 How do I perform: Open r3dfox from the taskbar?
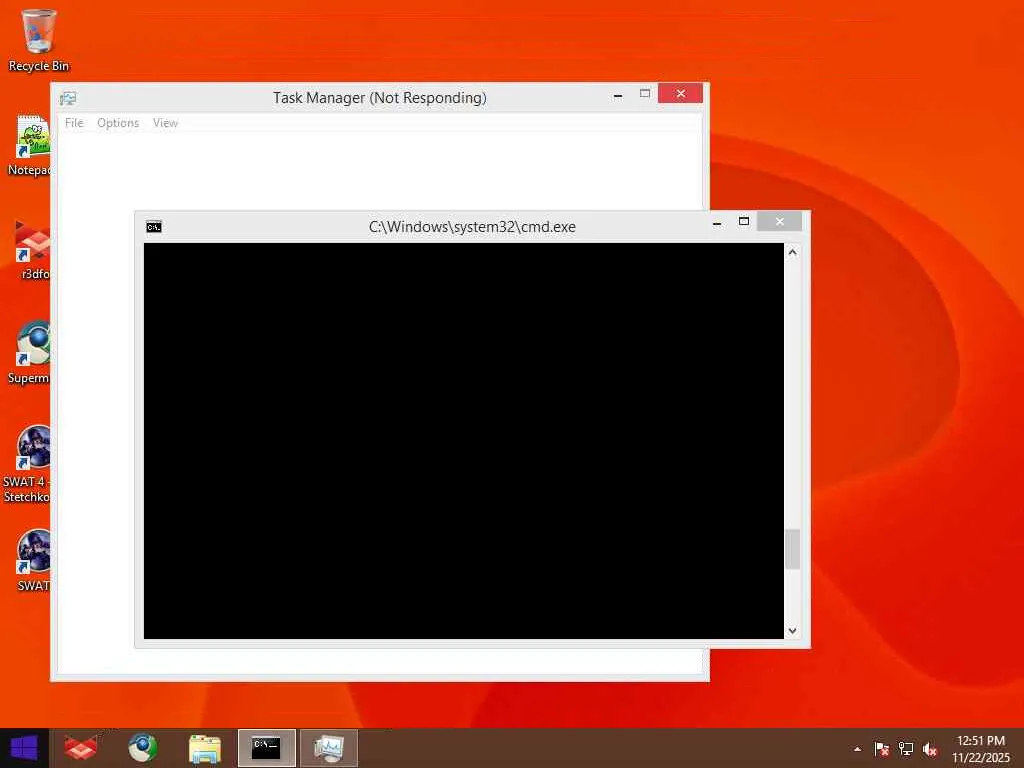pyautogui.click(x=80, y=748)
